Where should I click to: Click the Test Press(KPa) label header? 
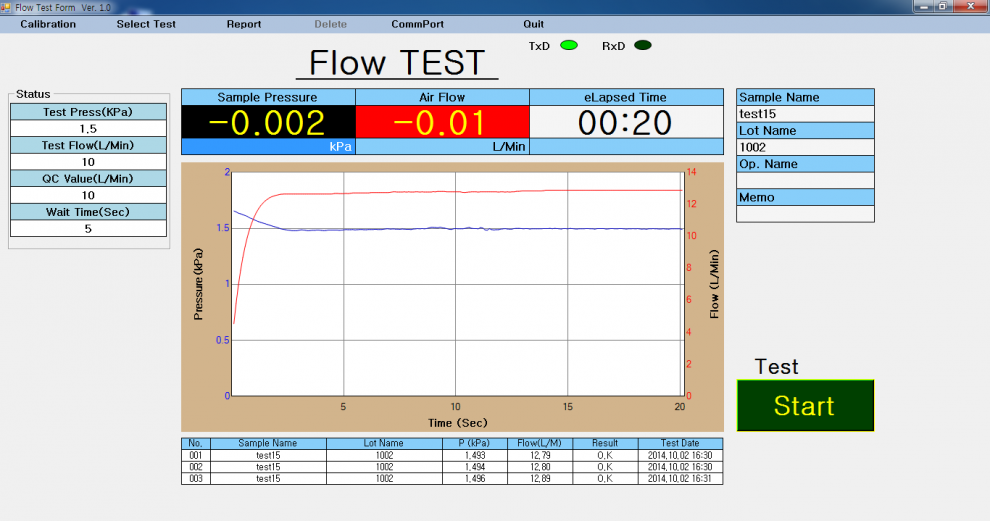pos(88,112)
